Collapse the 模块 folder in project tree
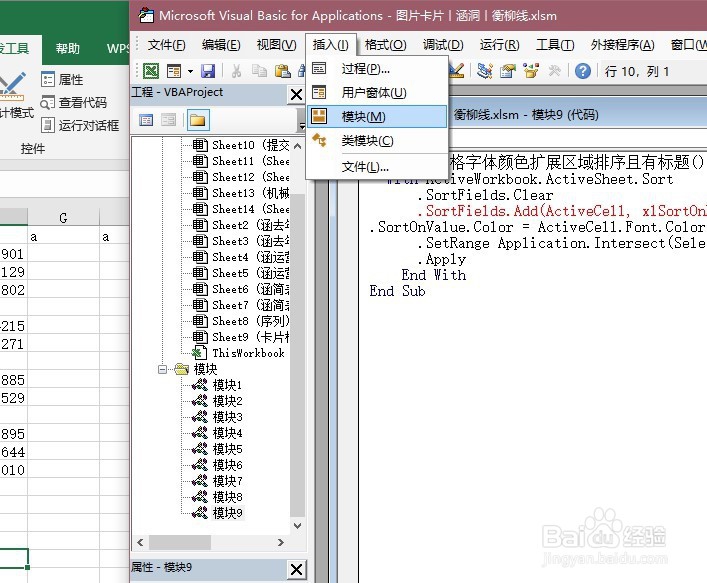707x583 pixels. (x=162, y=369)
